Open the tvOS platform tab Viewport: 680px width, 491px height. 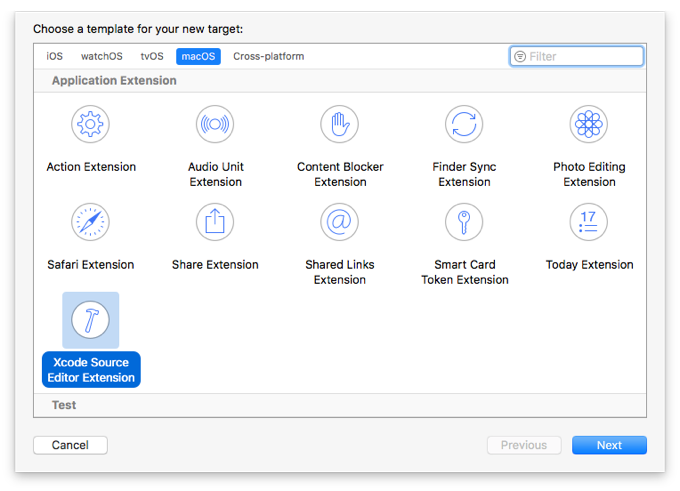152,56
